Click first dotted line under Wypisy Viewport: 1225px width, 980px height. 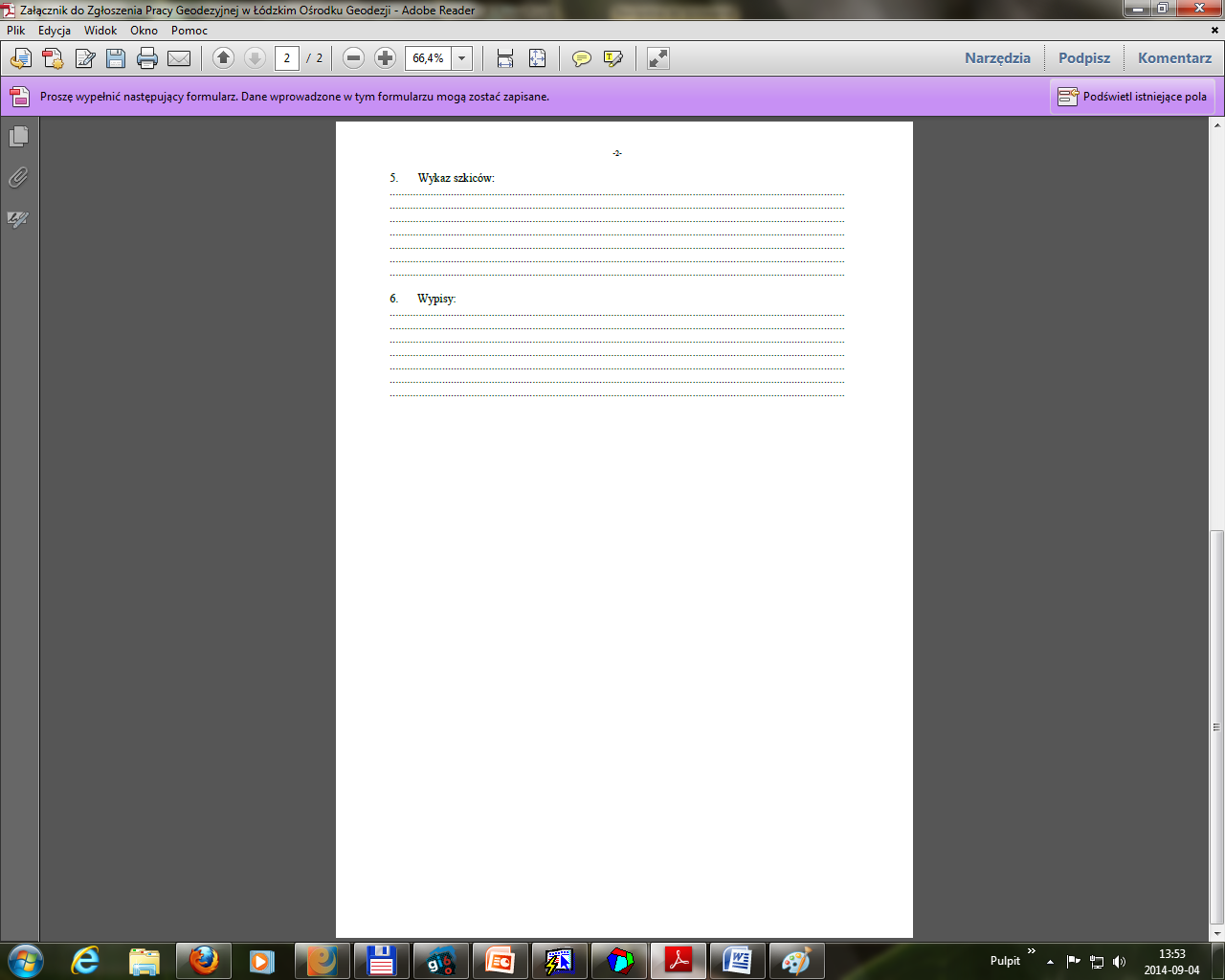[617, 315]
